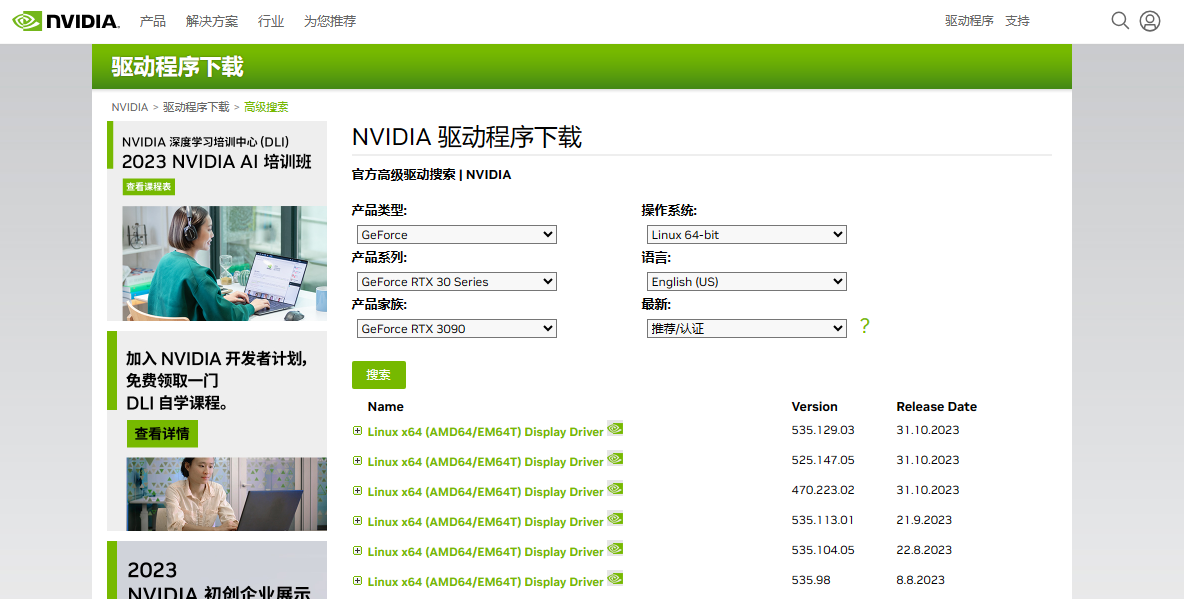Click 高级搜索 breadcrumb link
This screenshot has width=1184, height=599.
coord(266,107)
